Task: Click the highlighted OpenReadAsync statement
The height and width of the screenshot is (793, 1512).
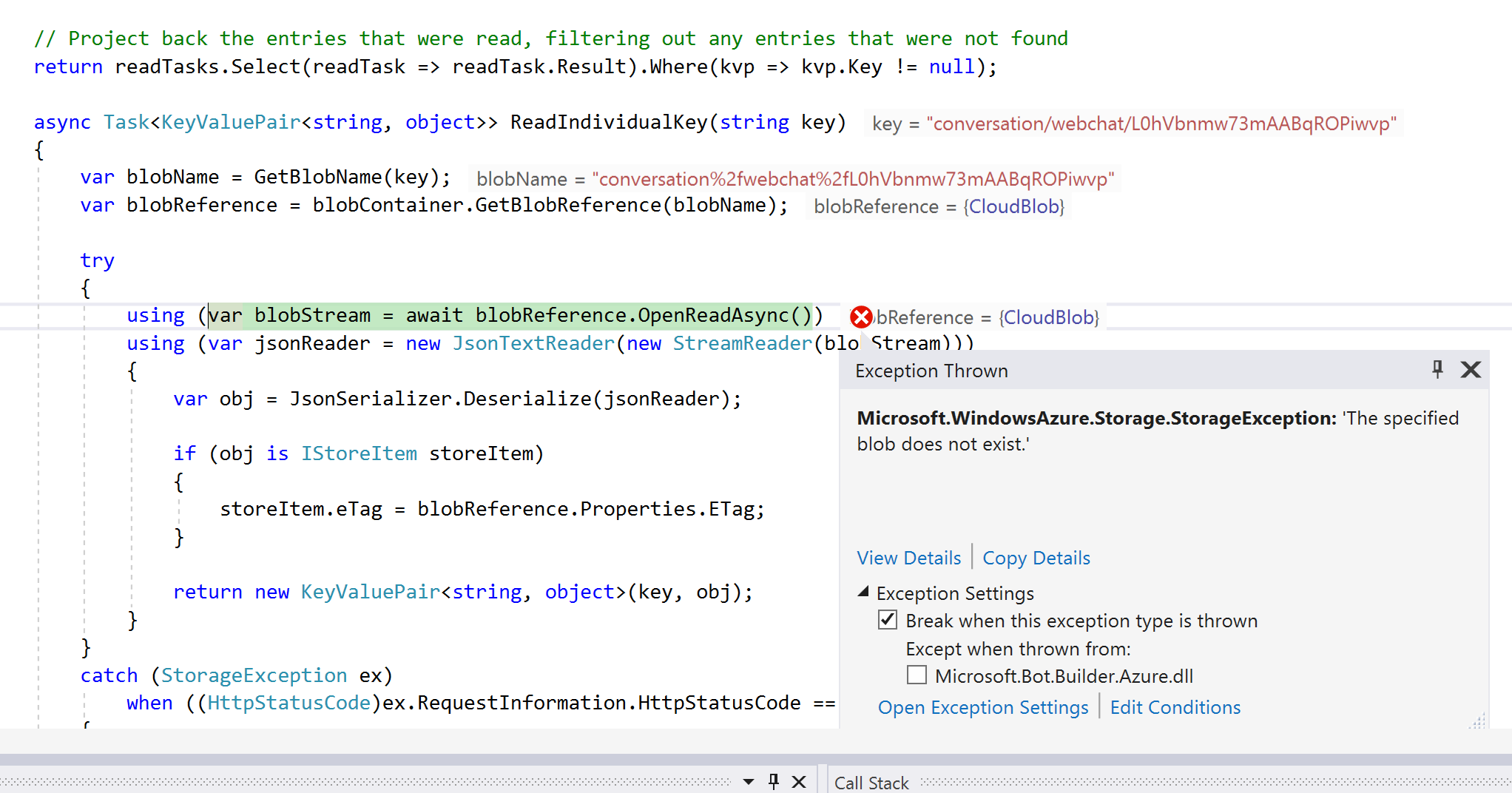Action: tap(510, 315)
